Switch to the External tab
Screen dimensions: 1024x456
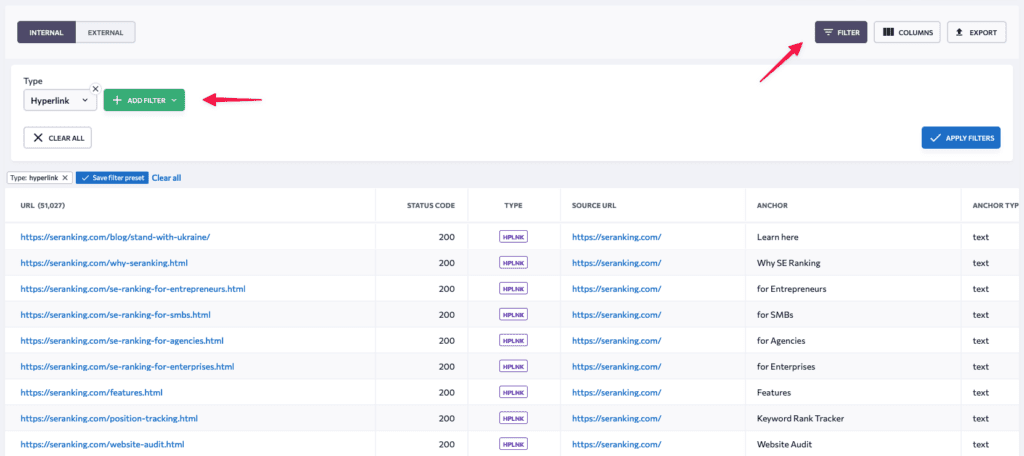[105, 33]
